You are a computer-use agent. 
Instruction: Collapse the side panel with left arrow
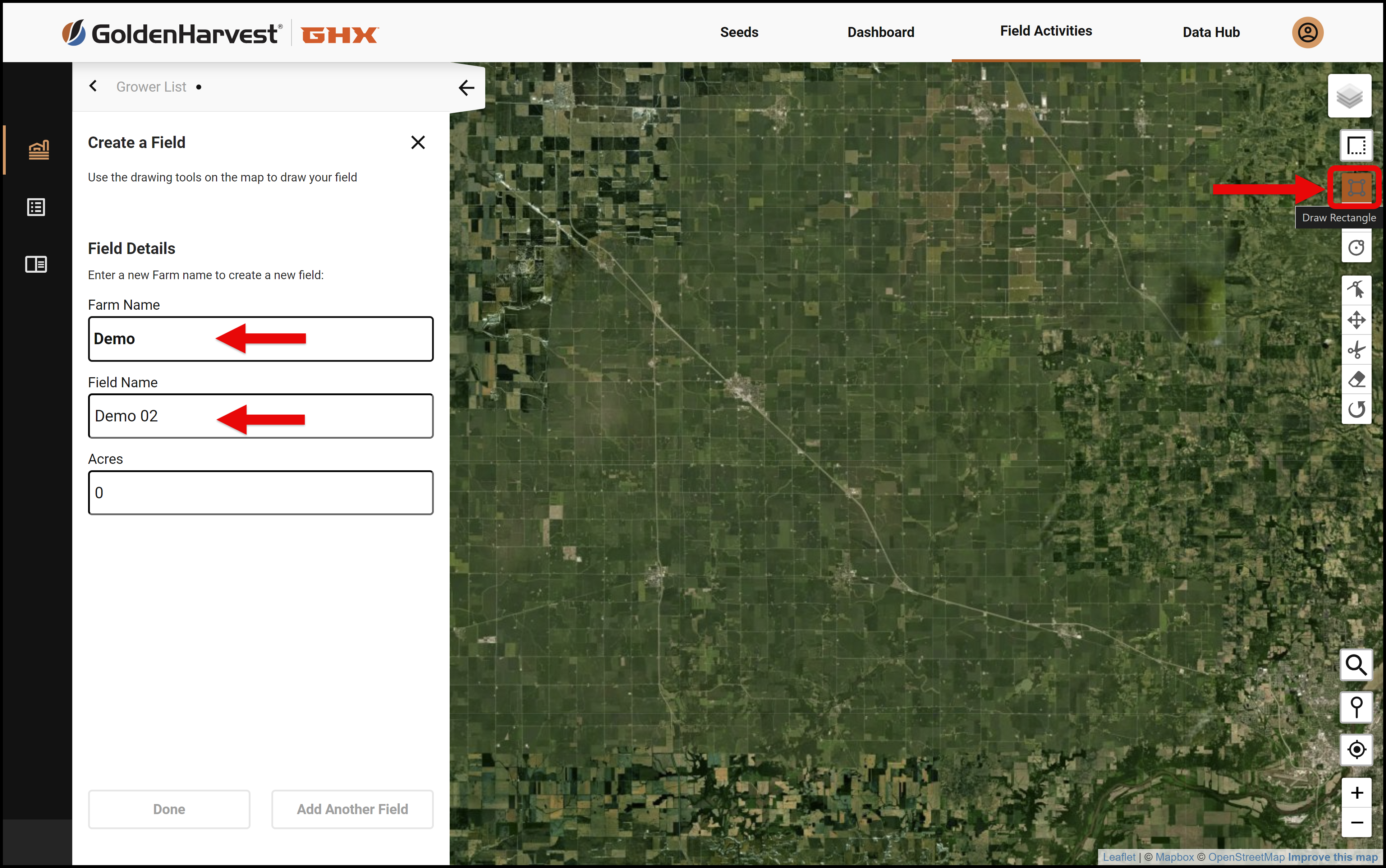pyautogui.click(x=467, y=87)
